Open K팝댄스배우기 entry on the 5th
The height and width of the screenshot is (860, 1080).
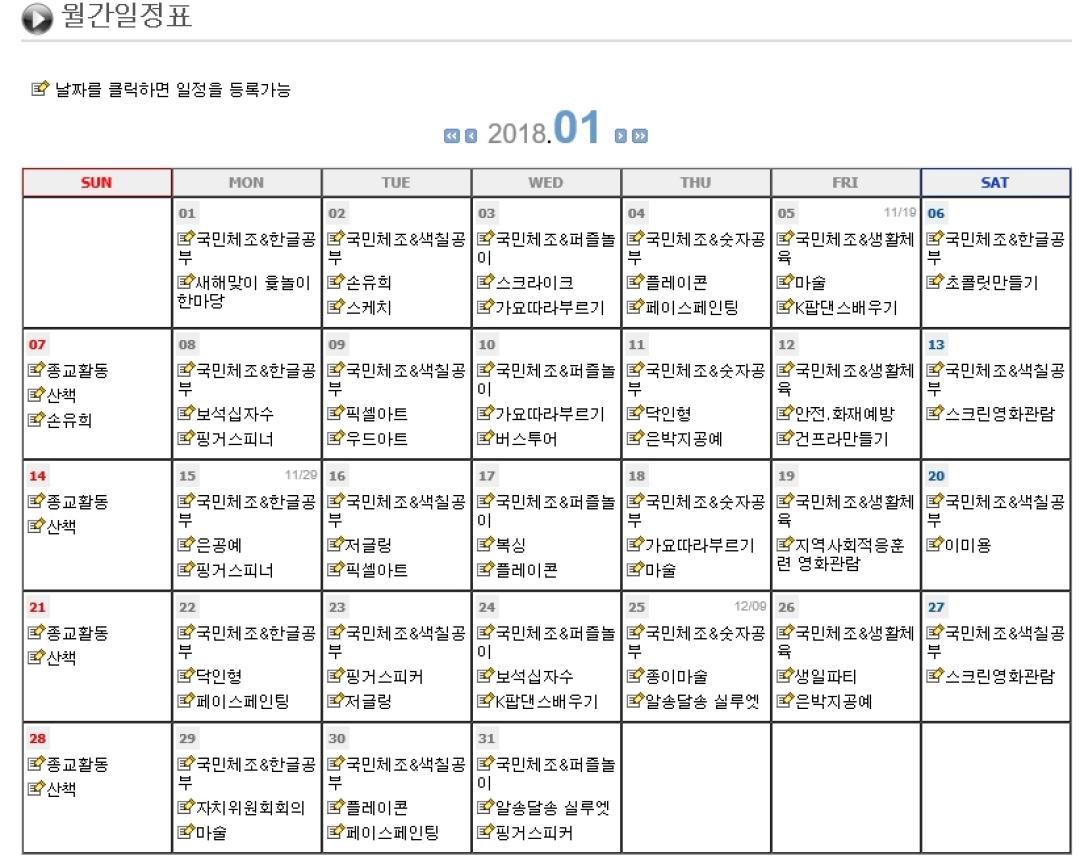tap(847, 307)
